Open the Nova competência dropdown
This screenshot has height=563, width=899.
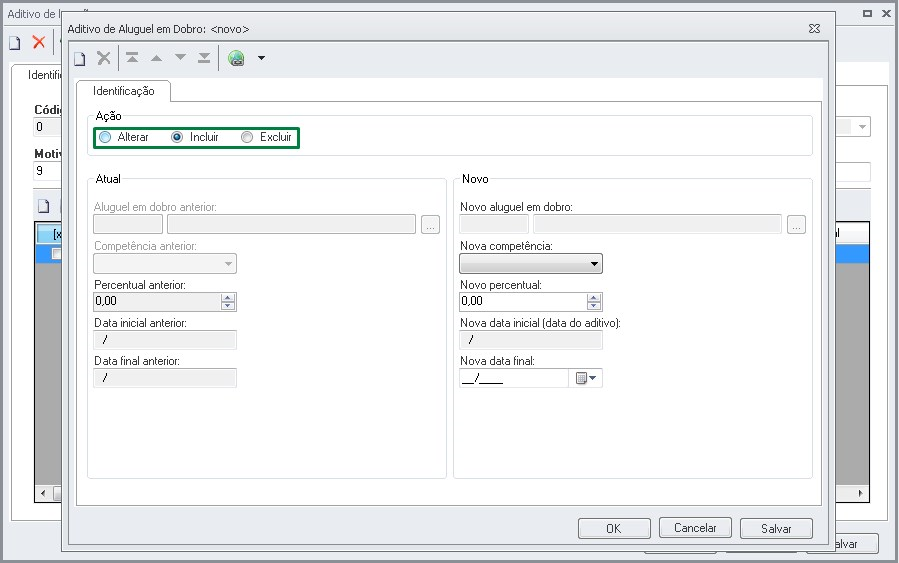click(531, 264)
